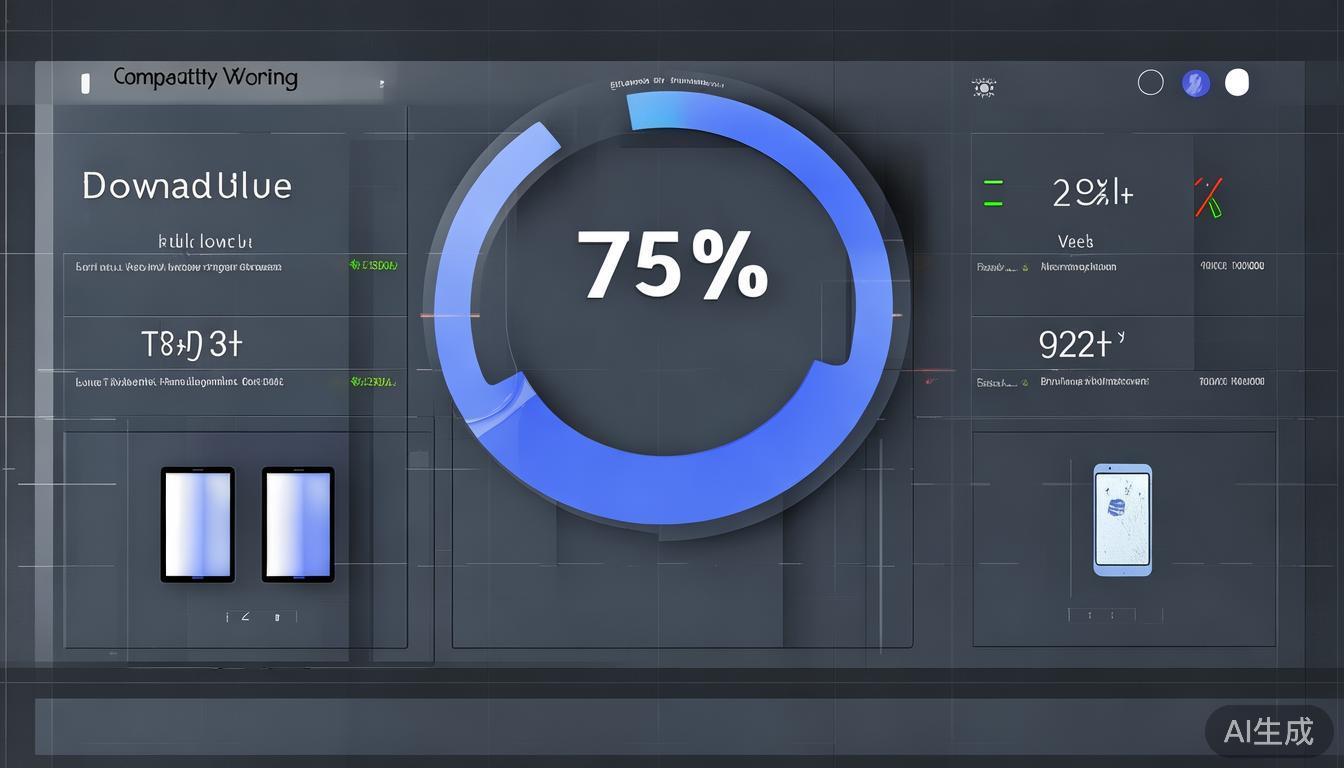Click the 75% value in the ring

(672, 266)
